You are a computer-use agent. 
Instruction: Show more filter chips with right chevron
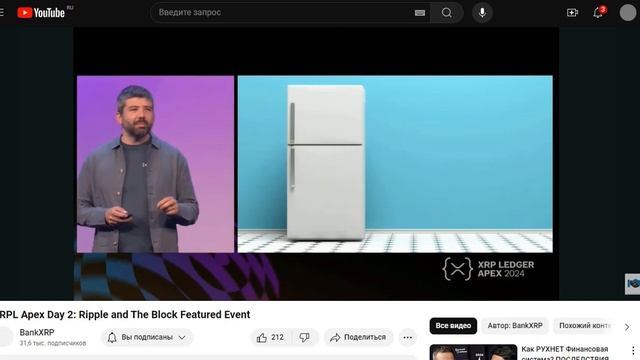pyautogui.click(x=627, y=327)
